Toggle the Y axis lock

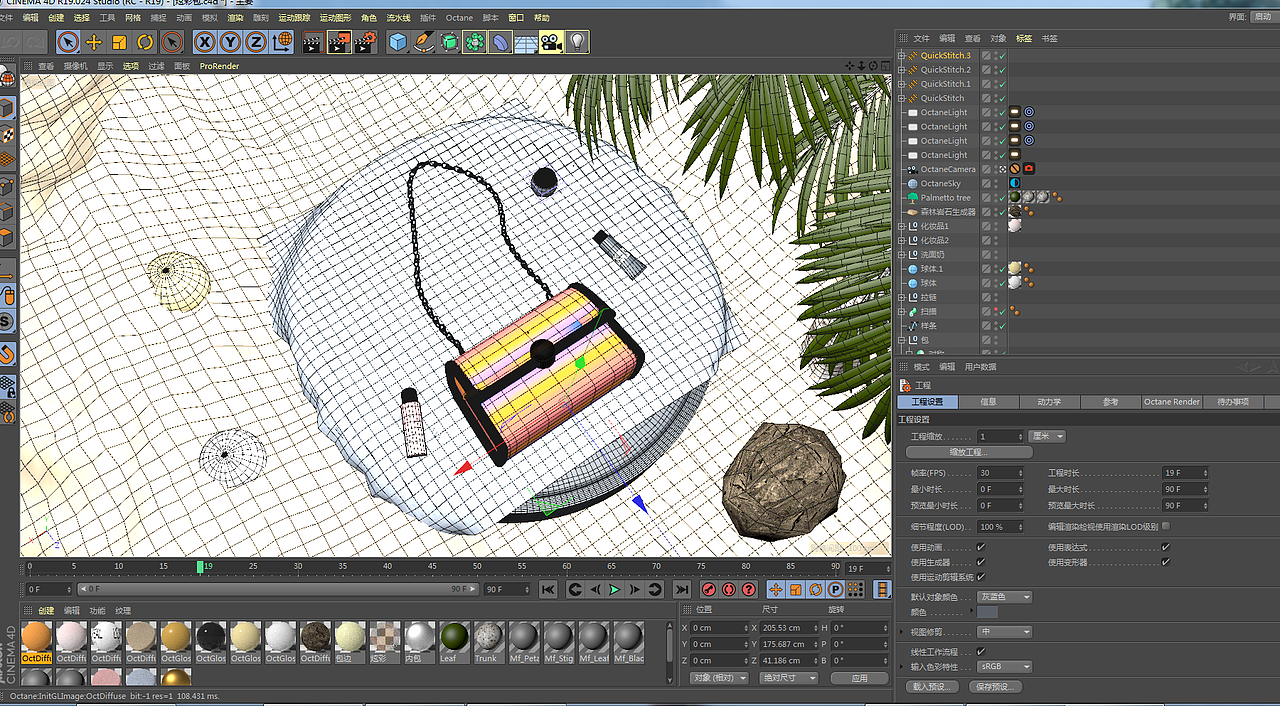[231, 42]
